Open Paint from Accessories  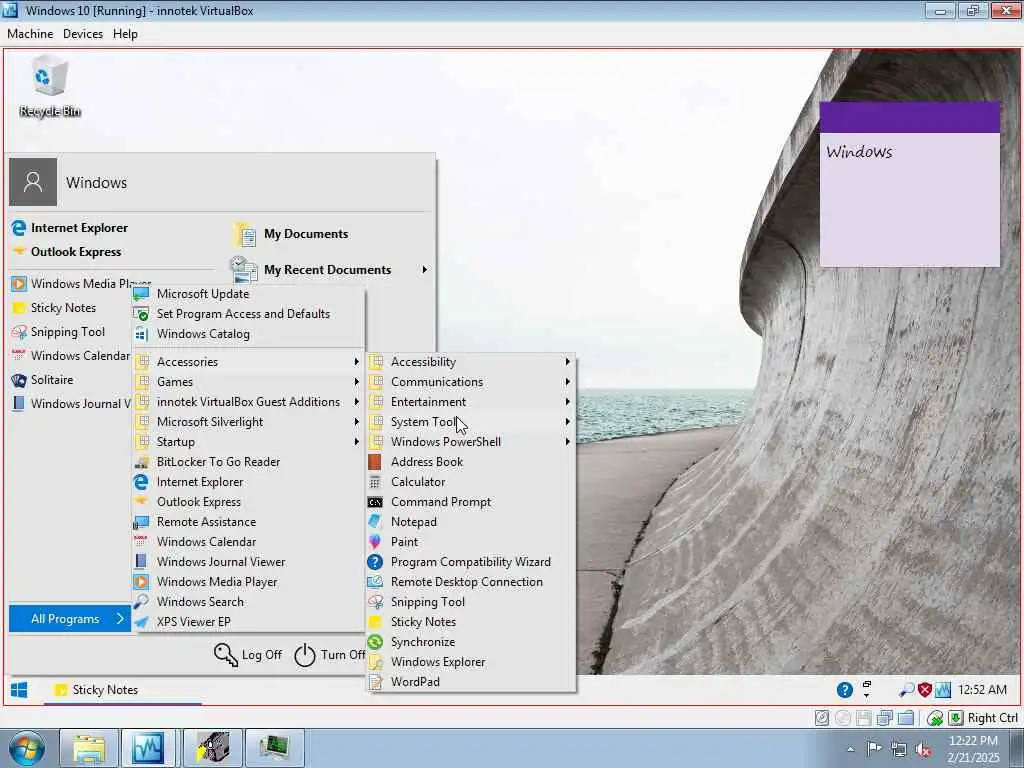point(471,542)
